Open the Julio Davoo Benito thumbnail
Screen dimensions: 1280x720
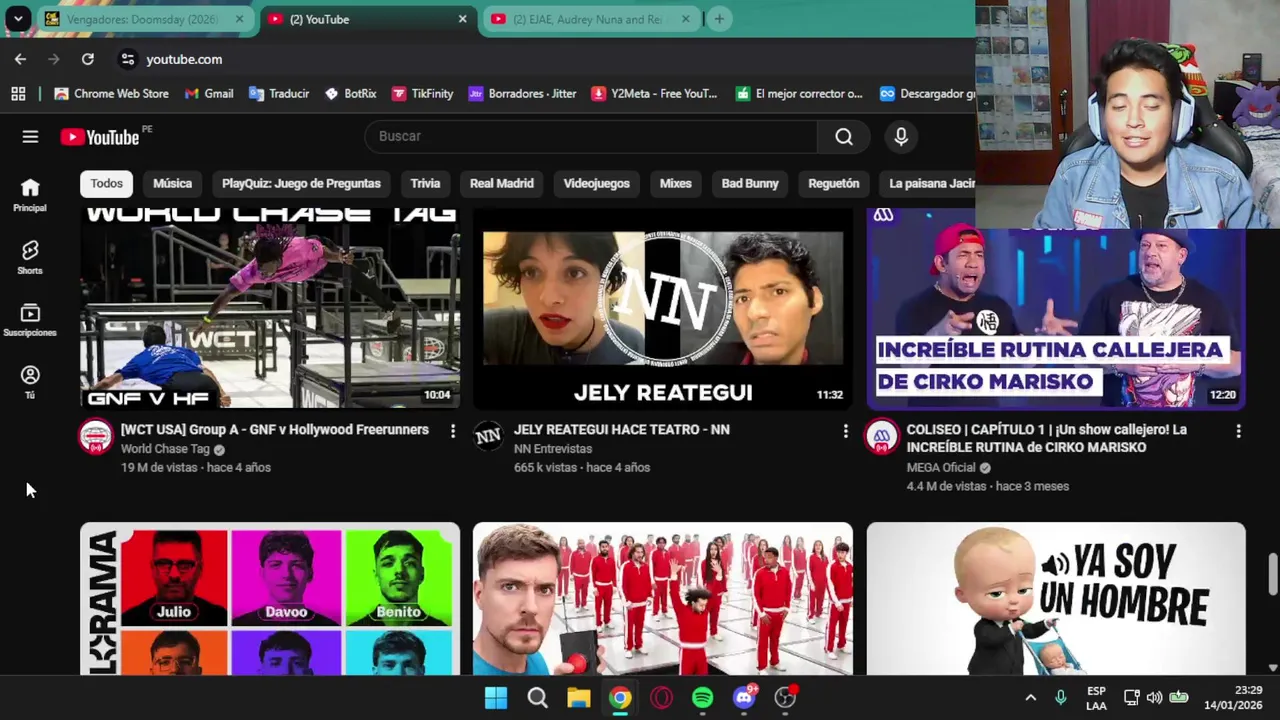270,598
